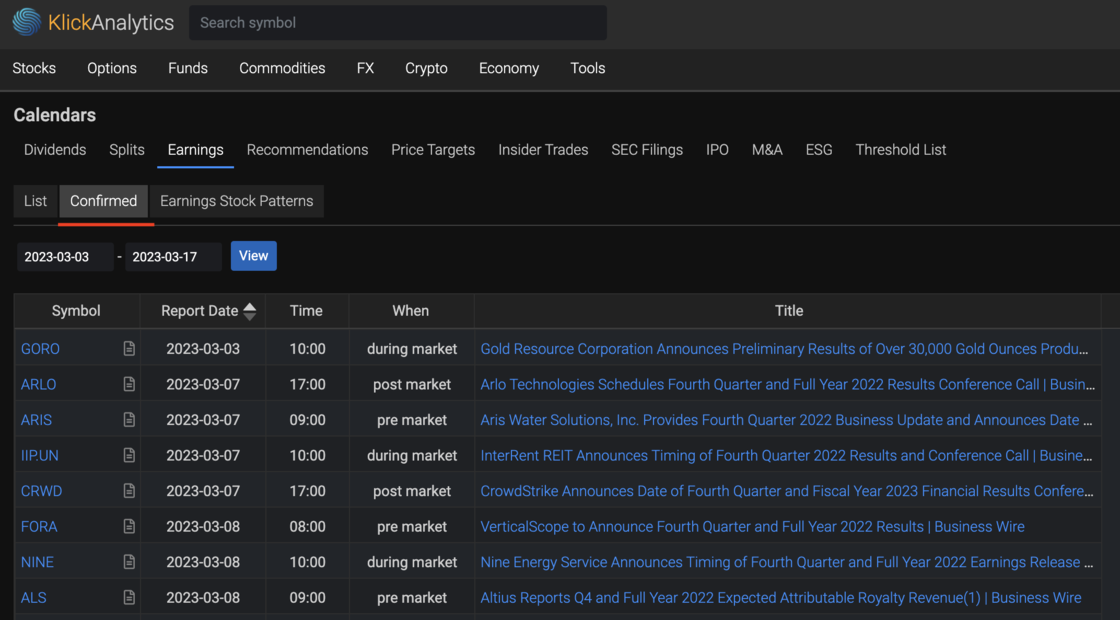Open VerticalScope to Announce title link
Viewport: 1120px width, 620px height.
click(753, 526)
